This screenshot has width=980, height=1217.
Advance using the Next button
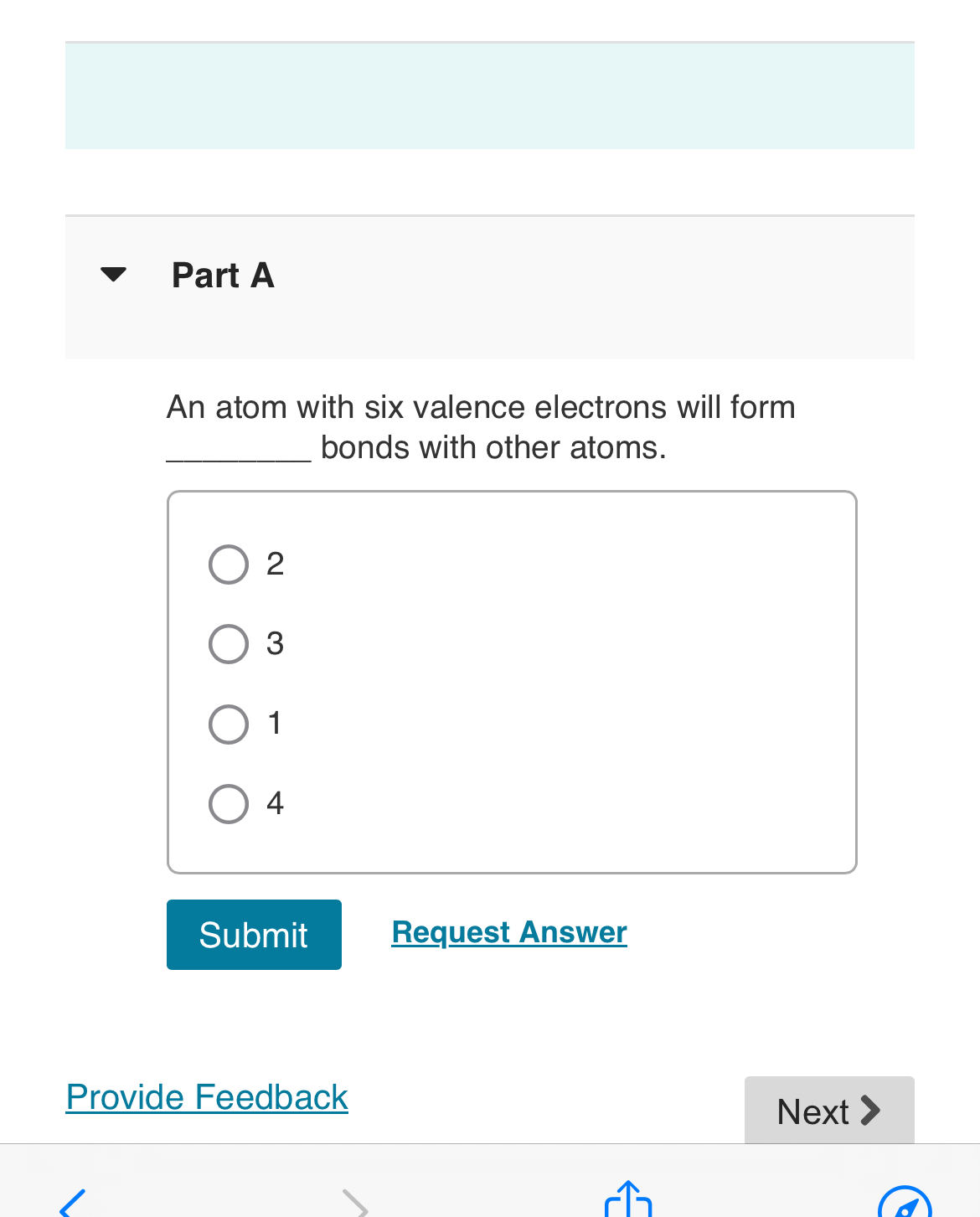[x=829, y=1111]
